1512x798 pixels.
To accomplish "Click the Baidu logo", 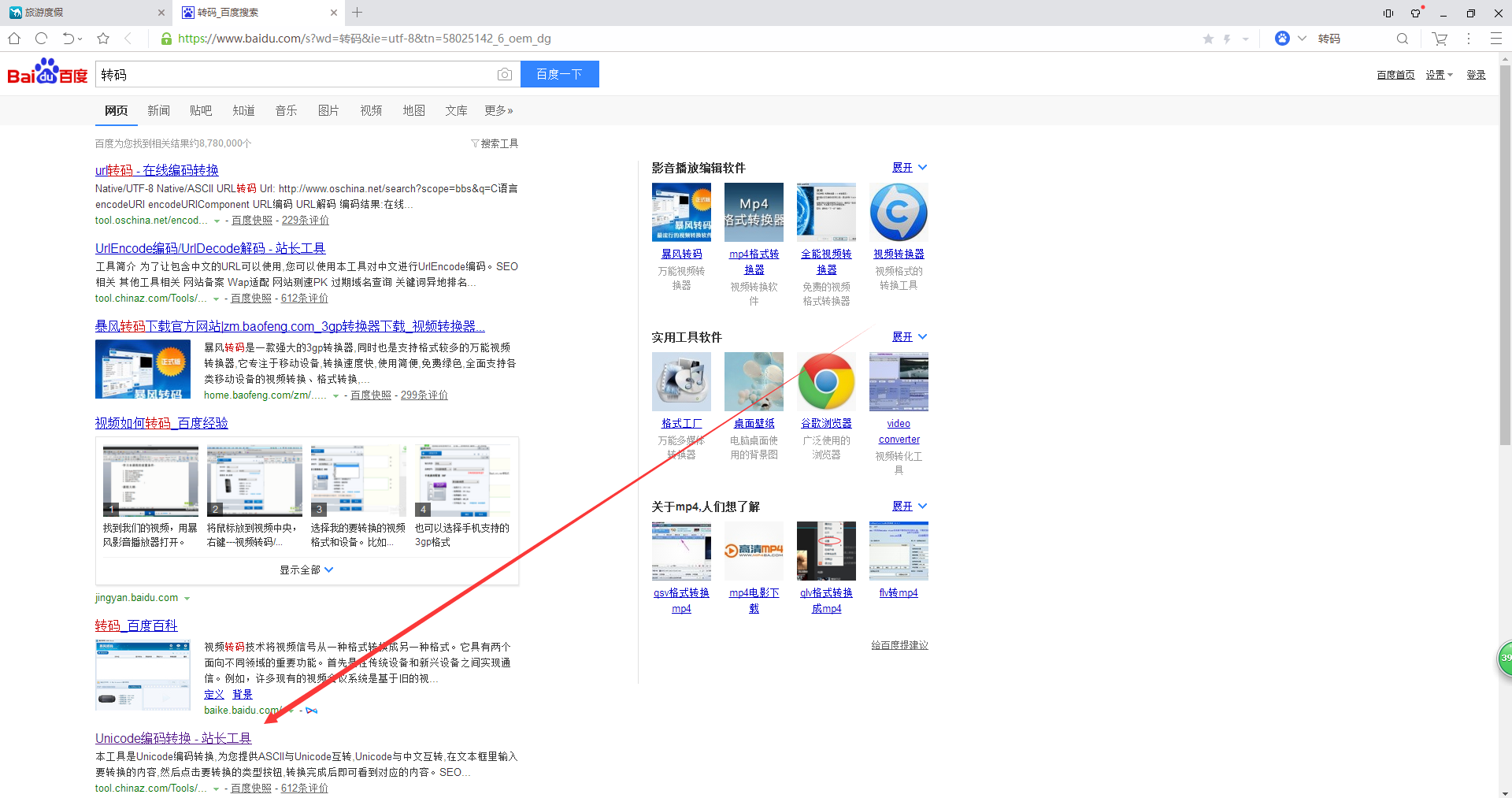I will pyautogui.click(x=47, y=72).
